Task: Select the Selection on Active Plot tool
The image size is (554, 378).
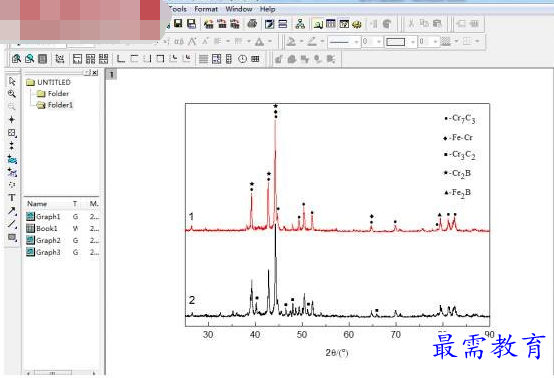Action: 12,159
